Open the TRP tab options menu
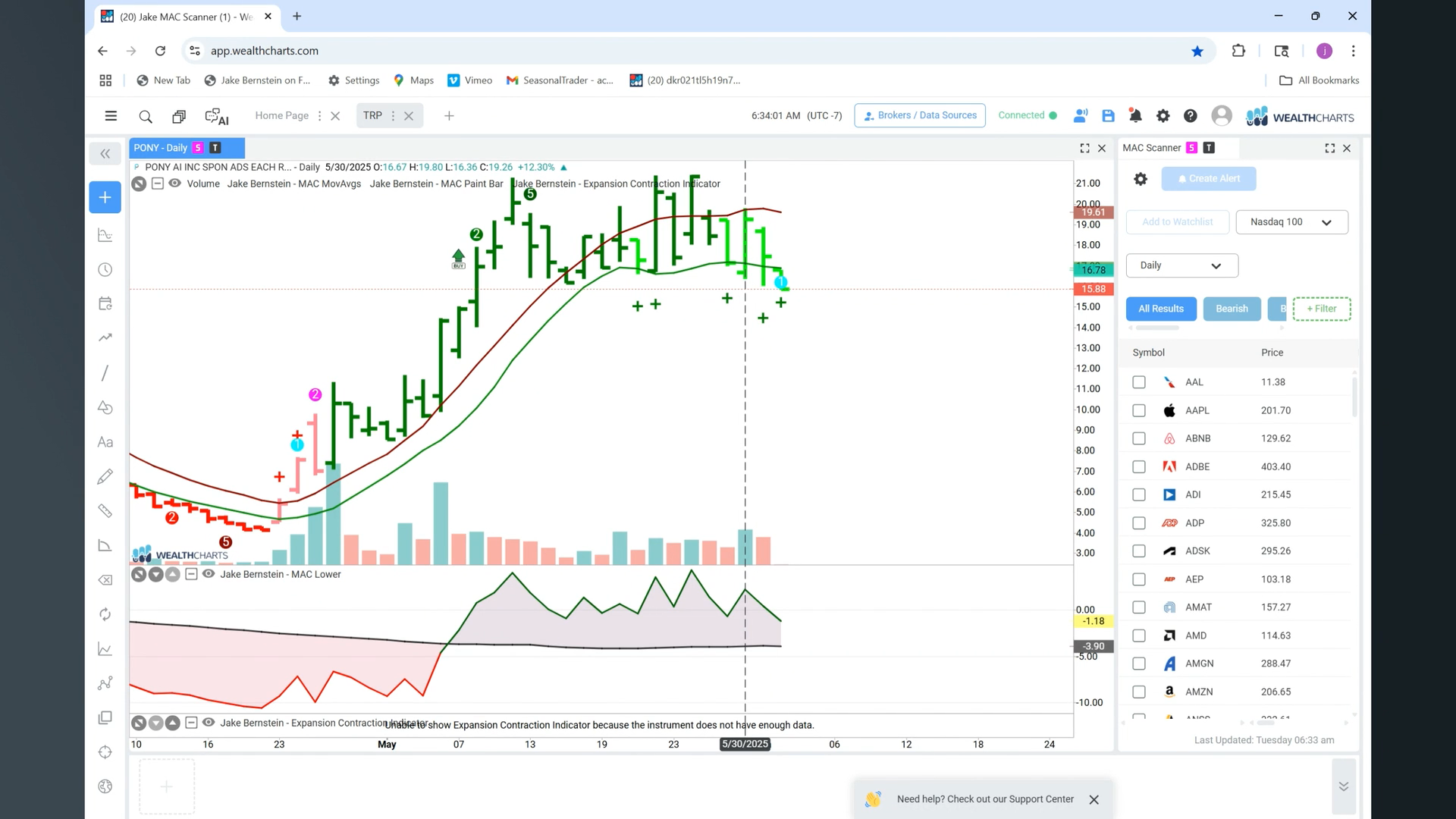Image resolution: width=1456 pixels, height=819 pixels. (393, 116)
